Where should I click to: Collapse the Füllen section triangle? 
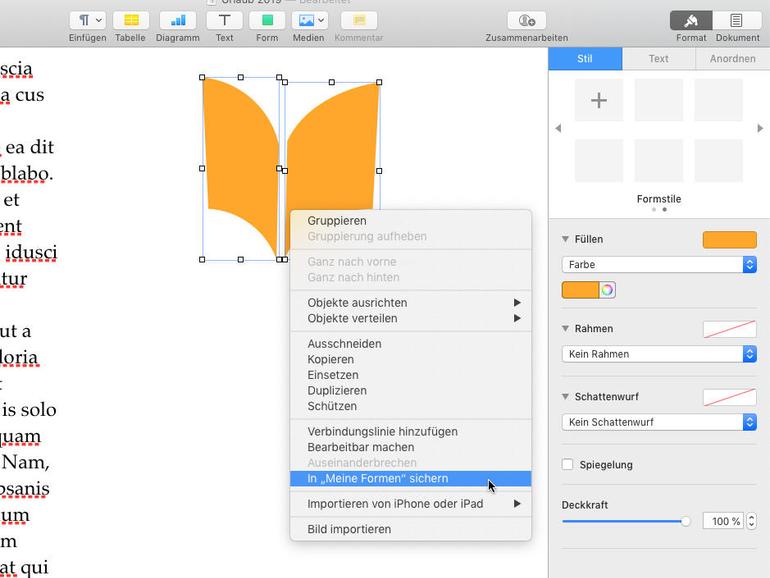[565, 239]
